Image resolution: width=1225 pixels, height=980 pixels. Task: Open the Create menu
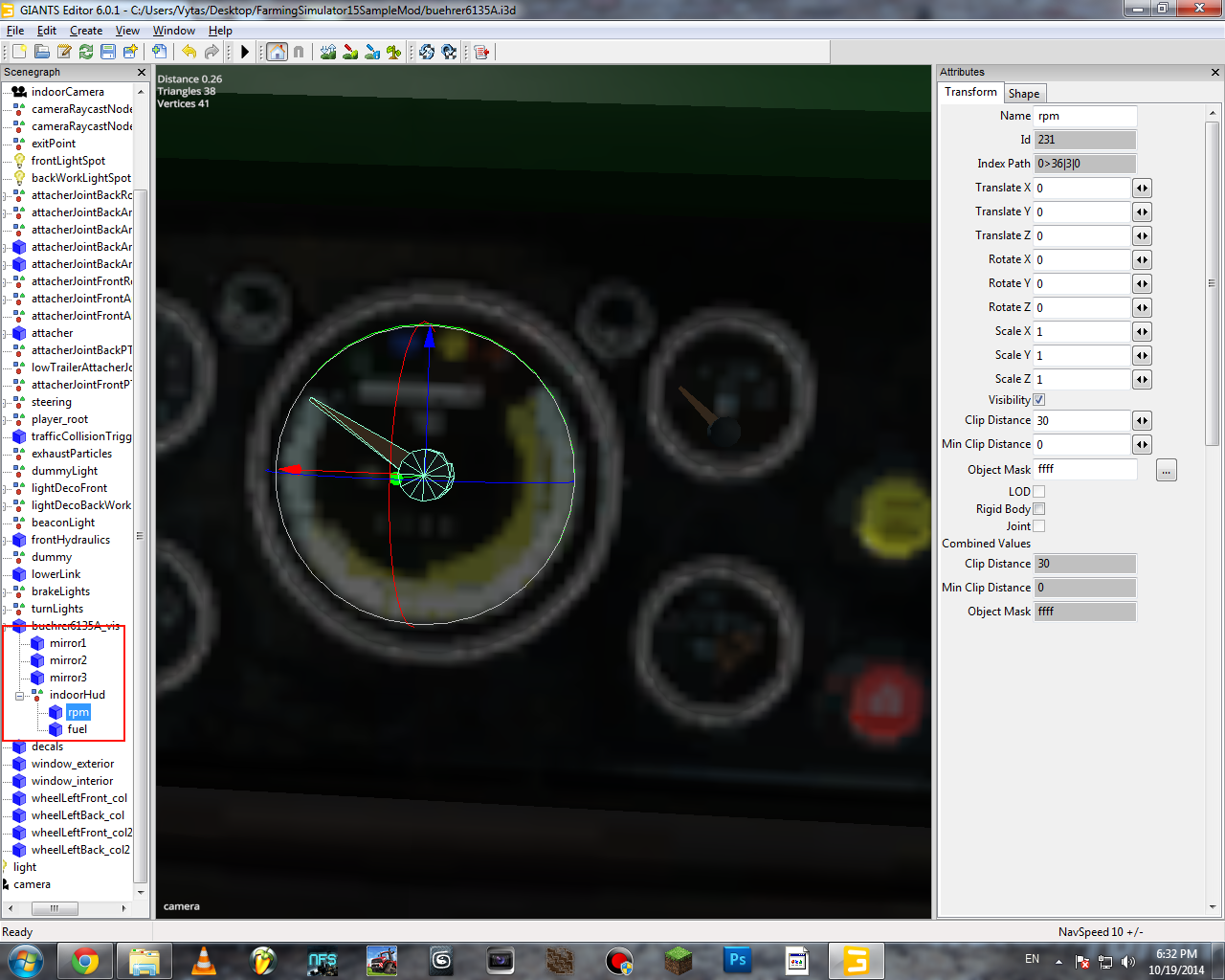point(86,31)
